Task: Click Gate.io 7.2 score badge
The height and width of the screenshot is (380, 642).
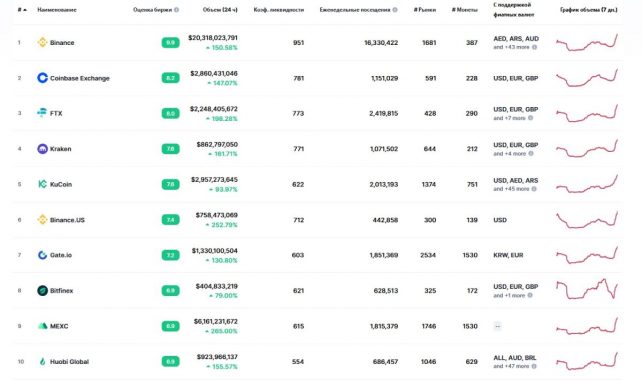Action: [170, 255]
